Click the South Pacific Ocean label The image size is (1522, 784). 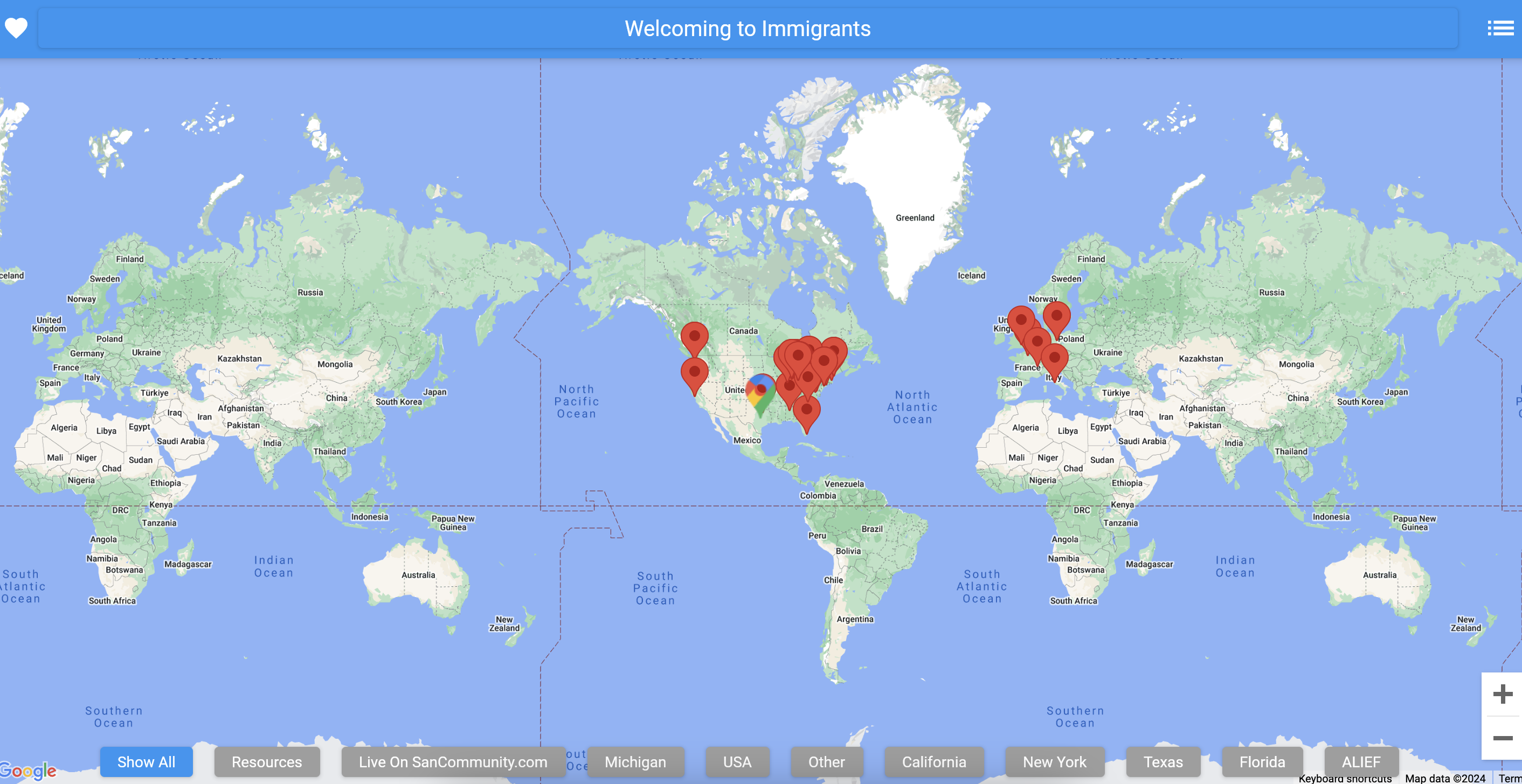[x=655, y=588]
